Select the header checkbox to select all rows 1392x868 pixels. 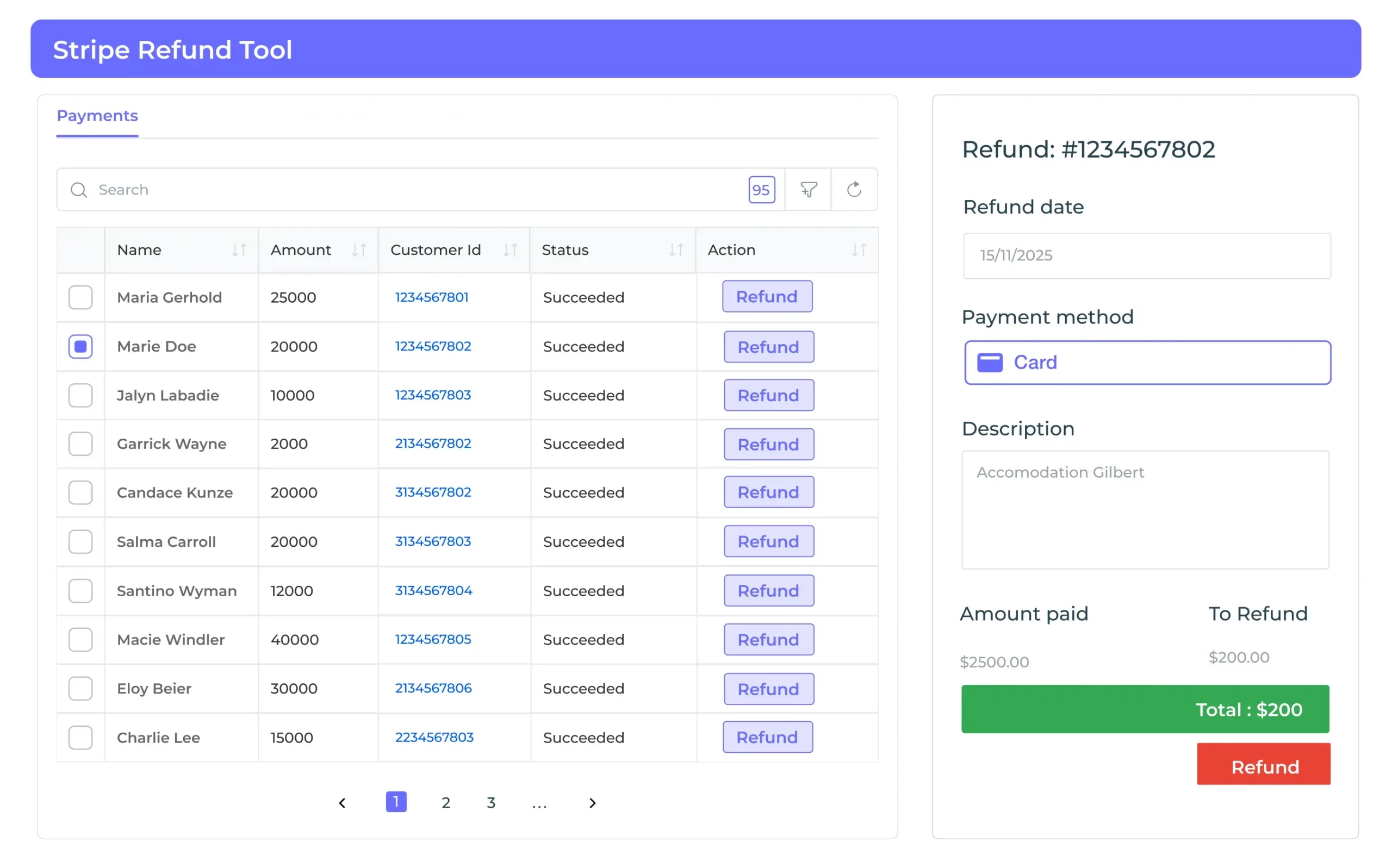point(80,249)
